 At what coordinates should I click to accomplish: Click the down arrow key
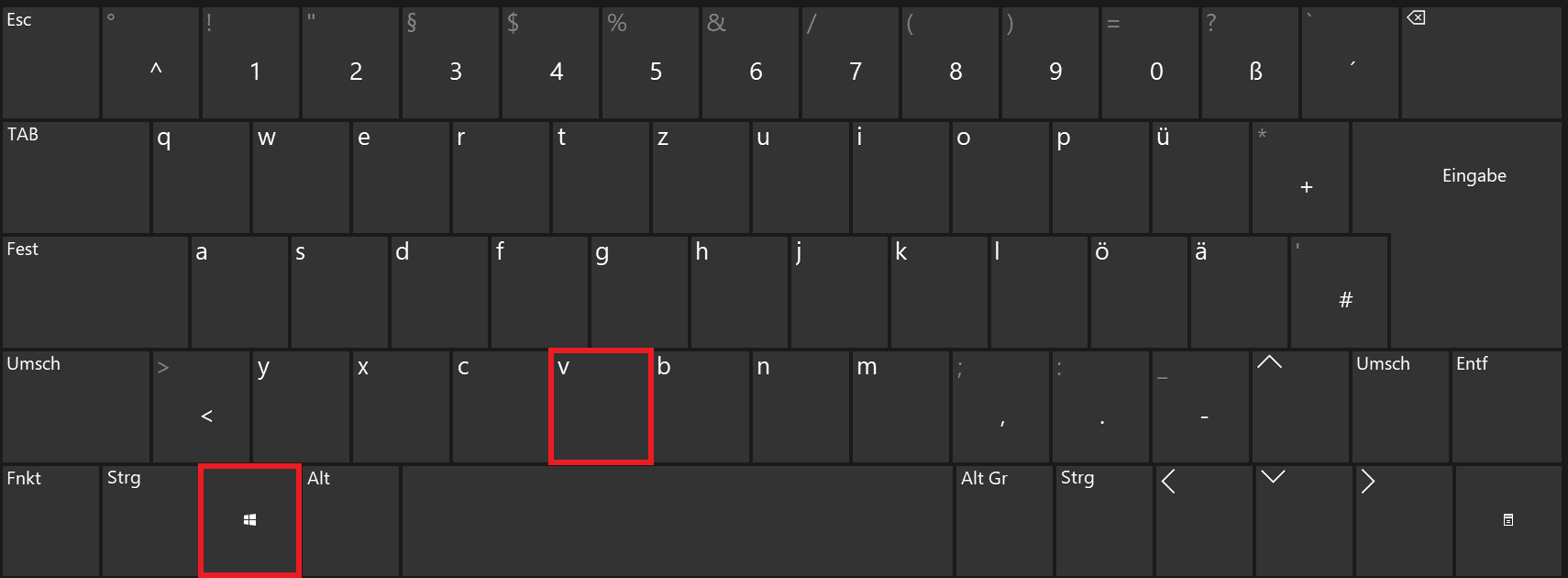point(1303,521)
